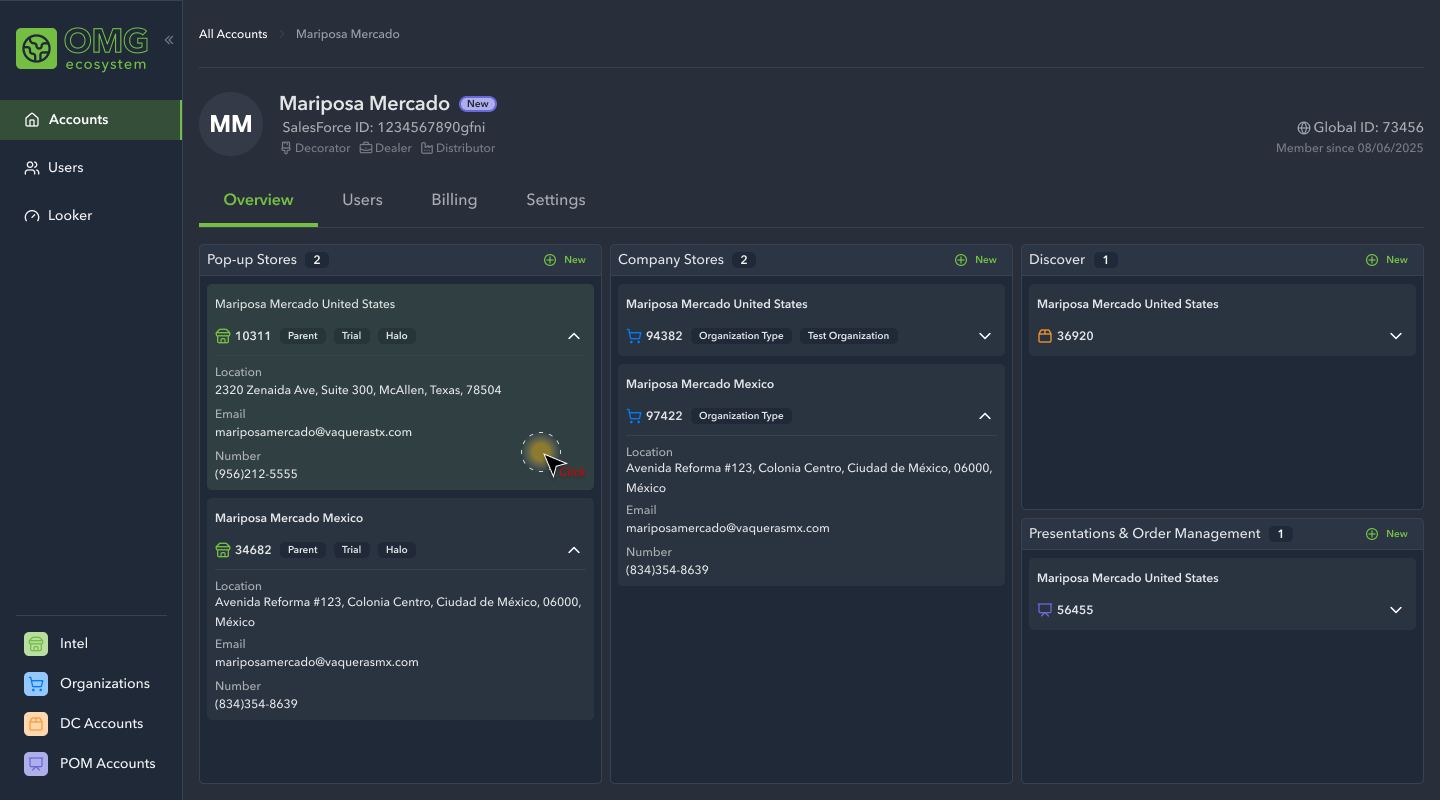Collapse pop-up store 10311 details
Image resolution: width=1440 pixels, height=800 pixels.
point(574,336)
